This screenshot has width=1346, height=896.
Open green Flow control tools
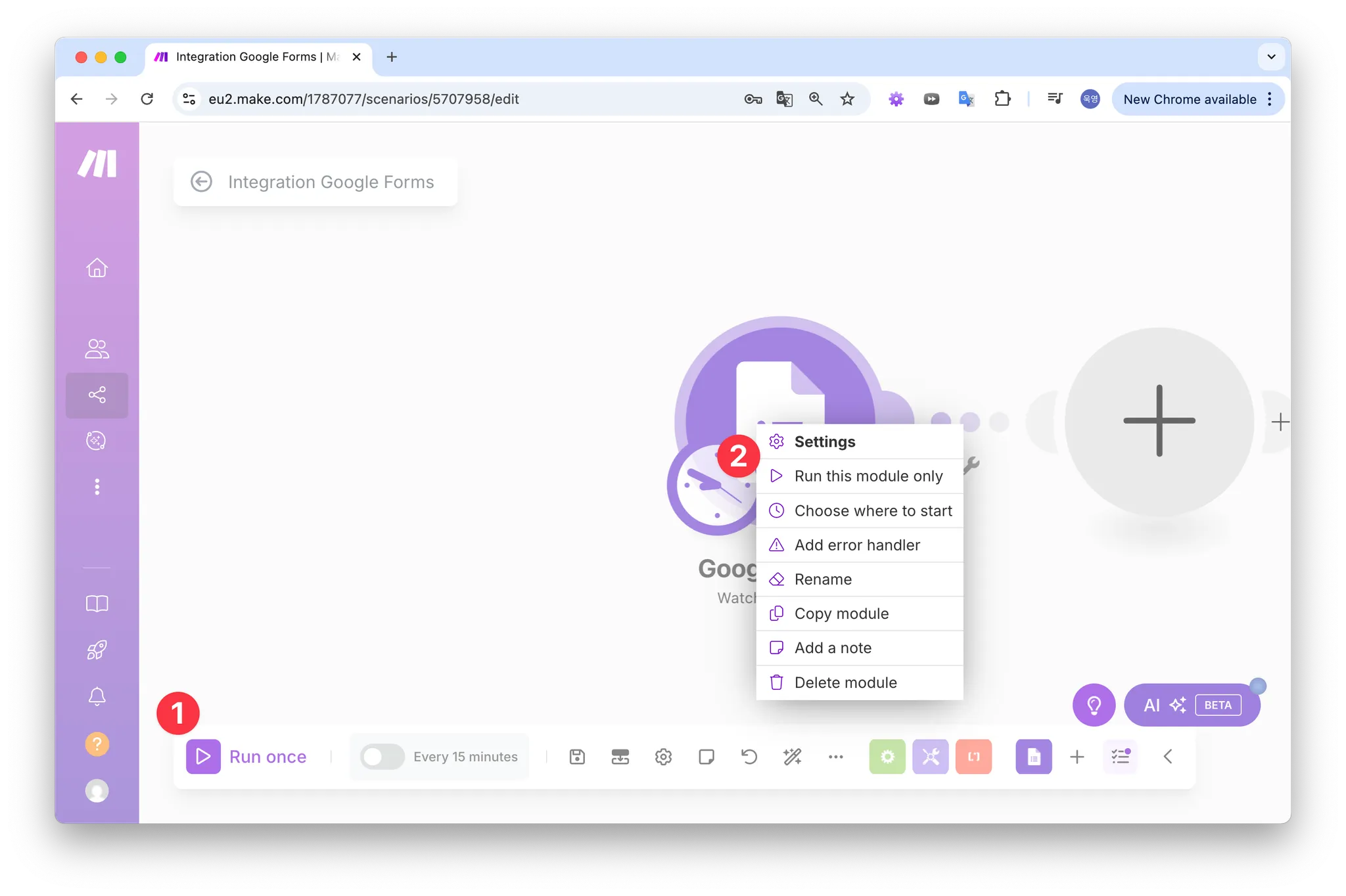pyautogui.click(x=887, y=757)
